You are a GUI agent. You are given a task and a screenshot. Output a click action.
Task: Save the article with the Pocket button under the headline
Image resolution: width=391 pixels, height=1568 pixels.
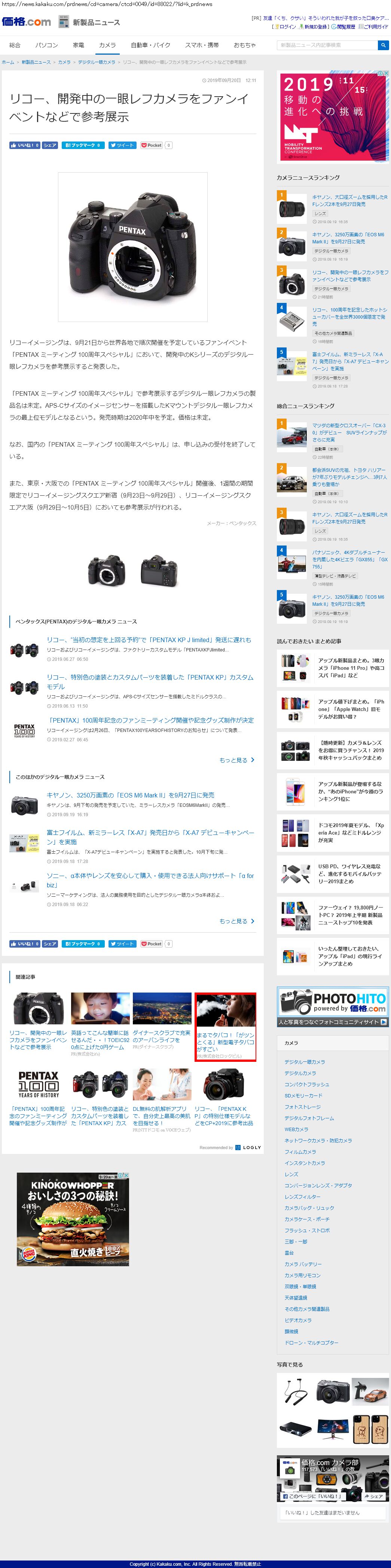[152, 146]
